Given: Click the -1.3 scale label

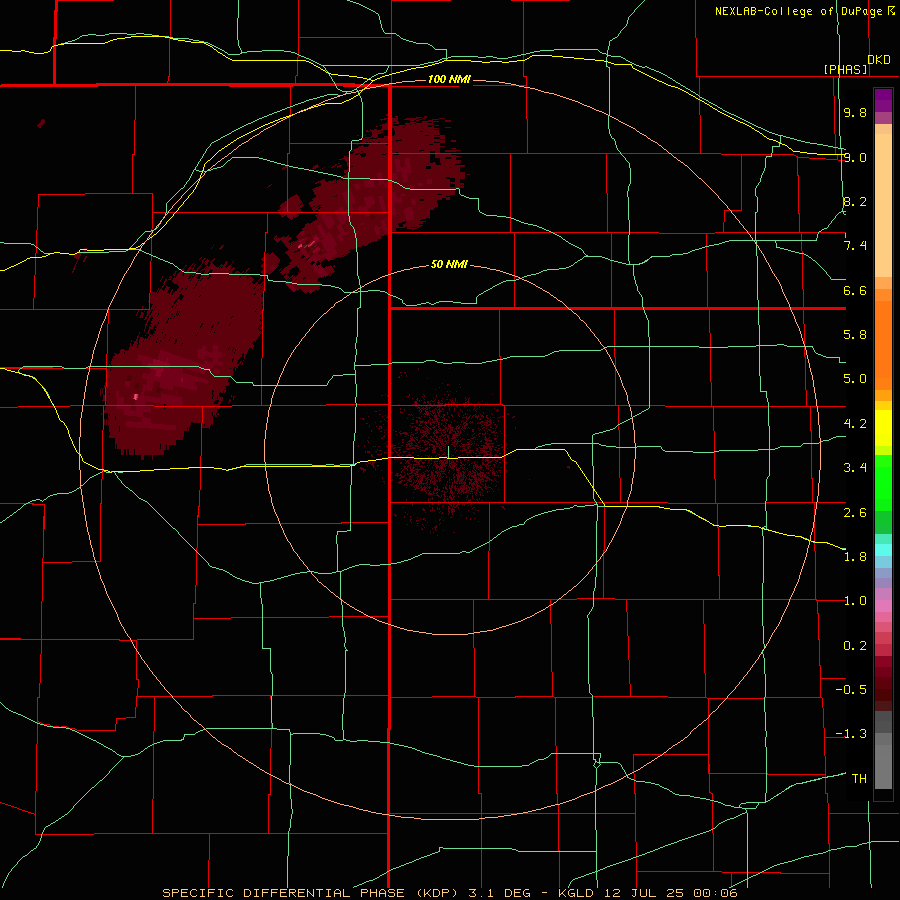Looking at the screenshot, I should pos(851,734).
